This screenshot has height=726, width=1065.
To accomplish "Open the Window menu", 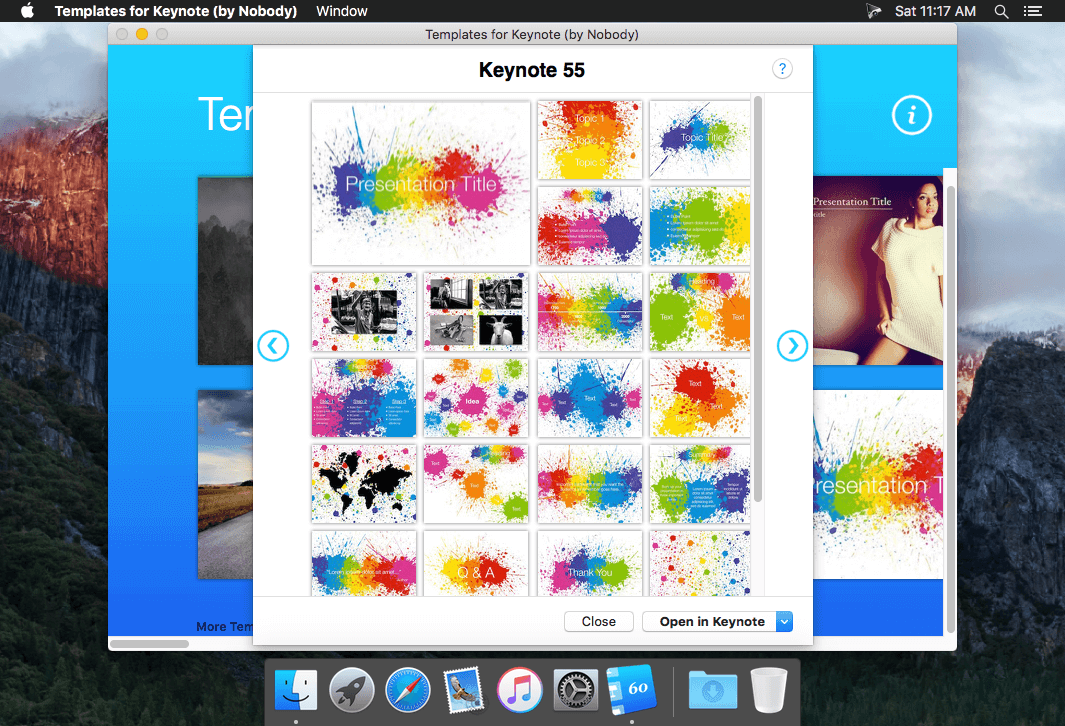I will point(342,11).
